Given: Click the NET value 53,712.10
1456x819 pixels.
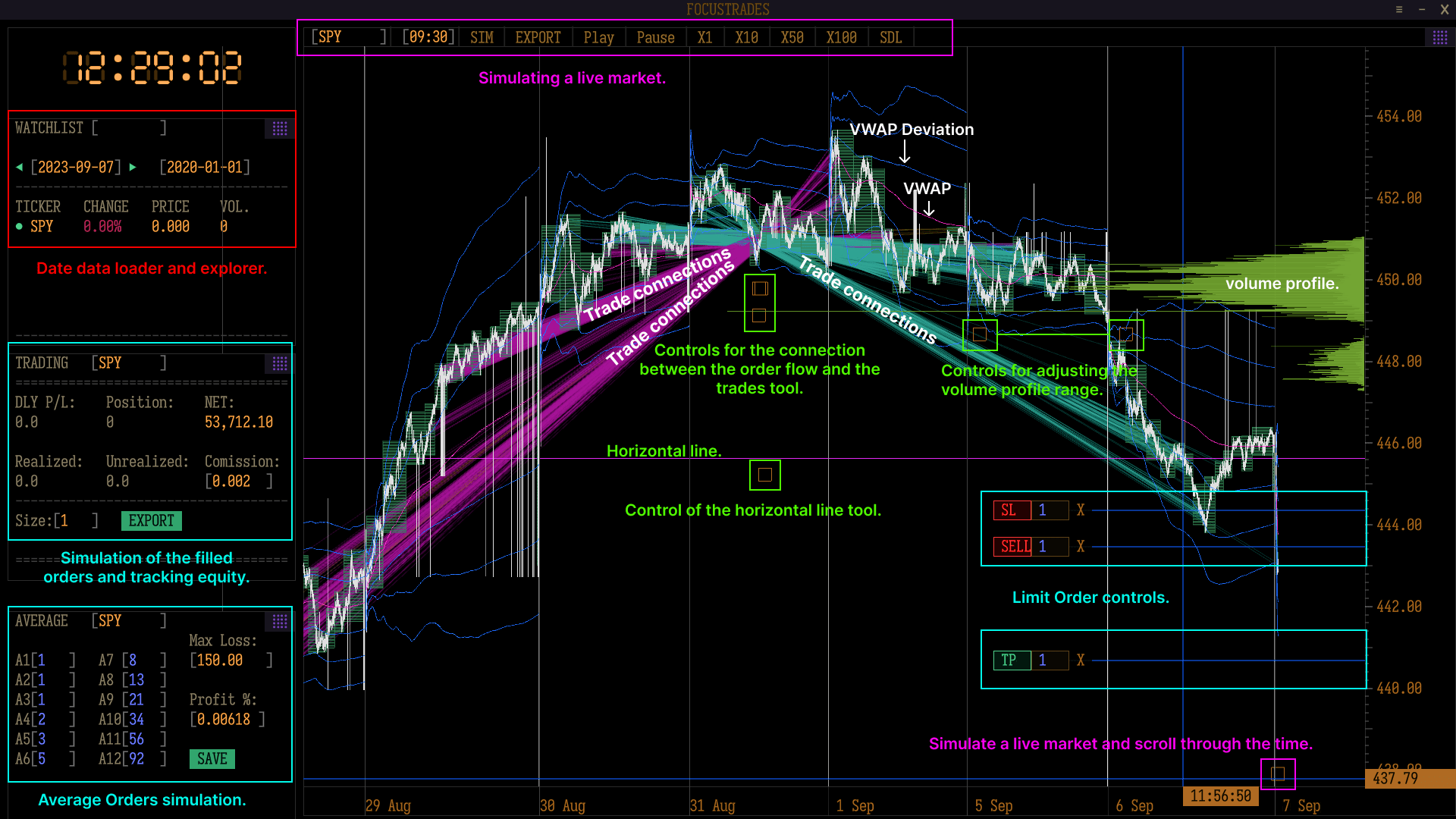Looking at the screenshot, I should pos(239,422).
